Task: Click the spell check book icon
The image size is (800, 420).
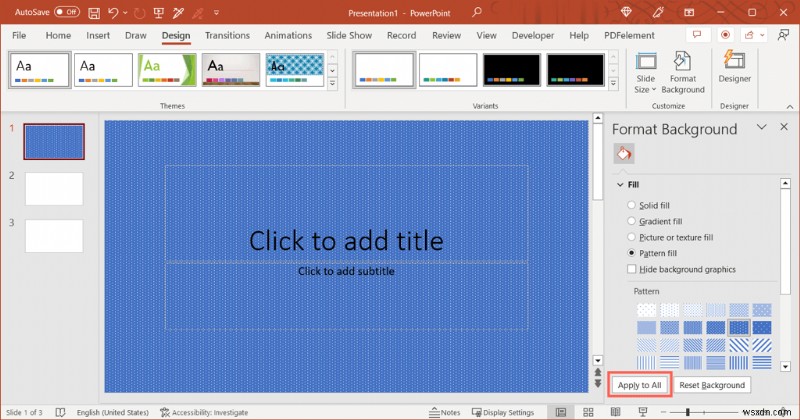Action: (60, 412)
